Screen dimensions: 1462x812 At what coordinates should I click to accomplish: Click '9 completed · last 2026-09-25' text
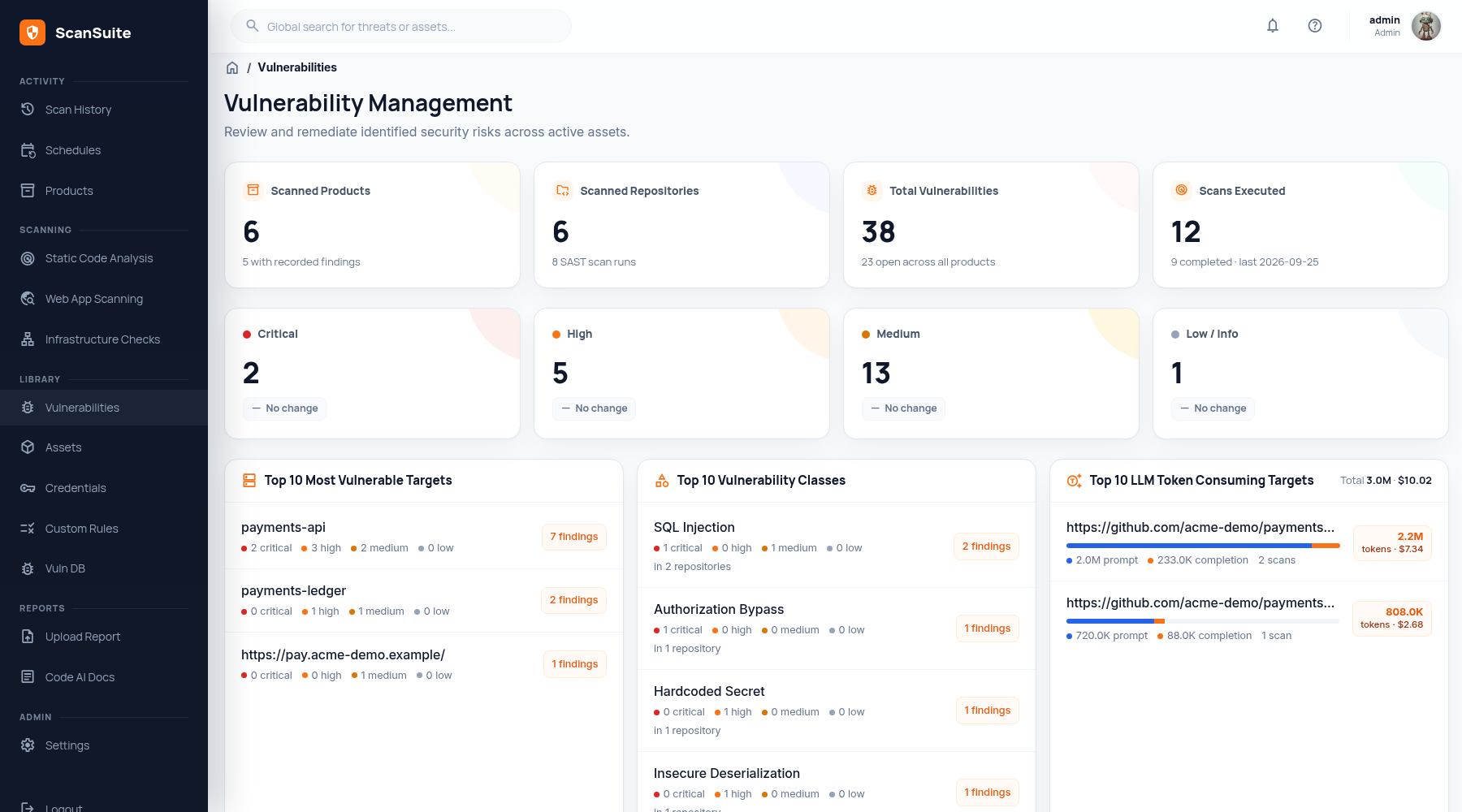tap(1245, 261)
